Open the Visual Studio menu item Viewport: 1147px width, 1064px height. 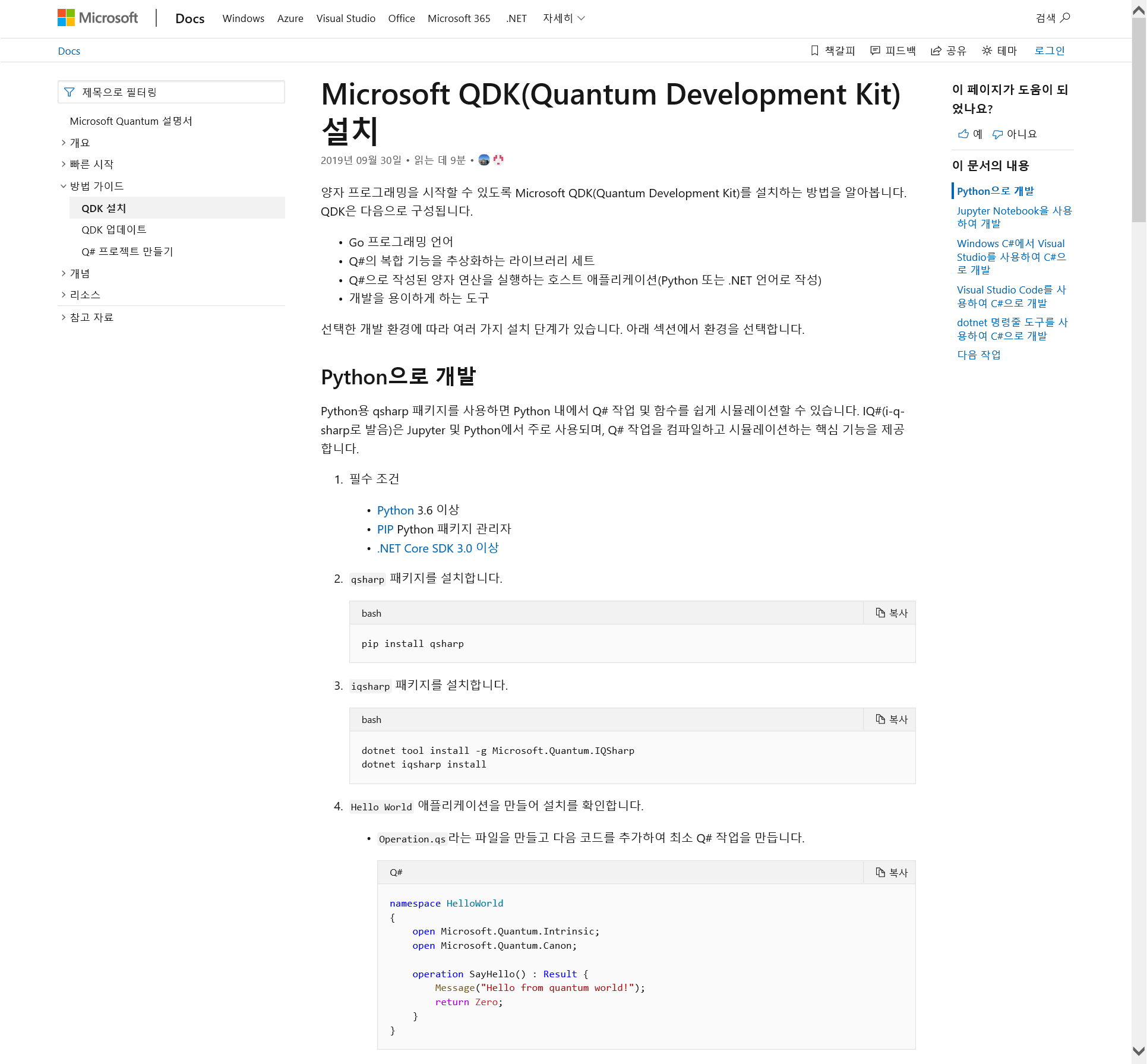(x=346, y=18)
